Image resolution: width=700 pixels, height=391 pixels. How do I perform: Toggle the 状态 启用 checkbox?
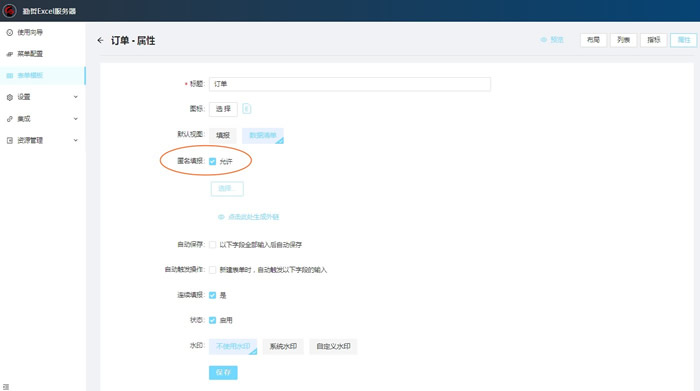coord(212,320)
